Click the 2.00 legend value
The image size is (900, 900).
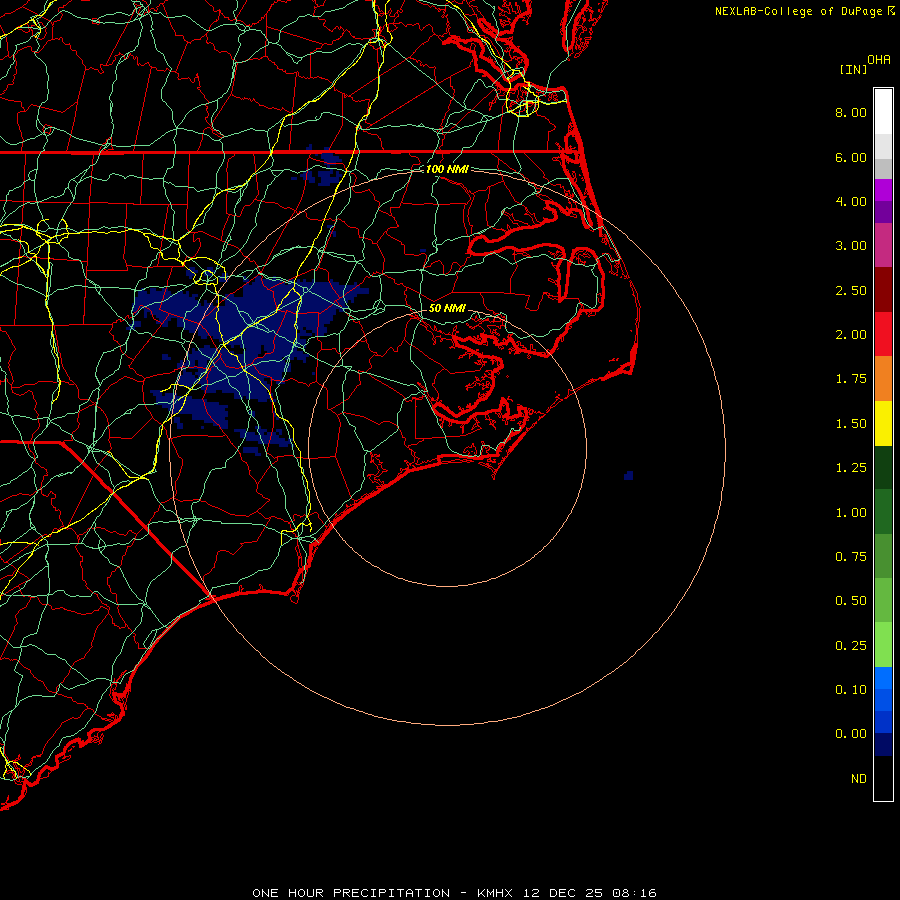[x=851, y=335]
